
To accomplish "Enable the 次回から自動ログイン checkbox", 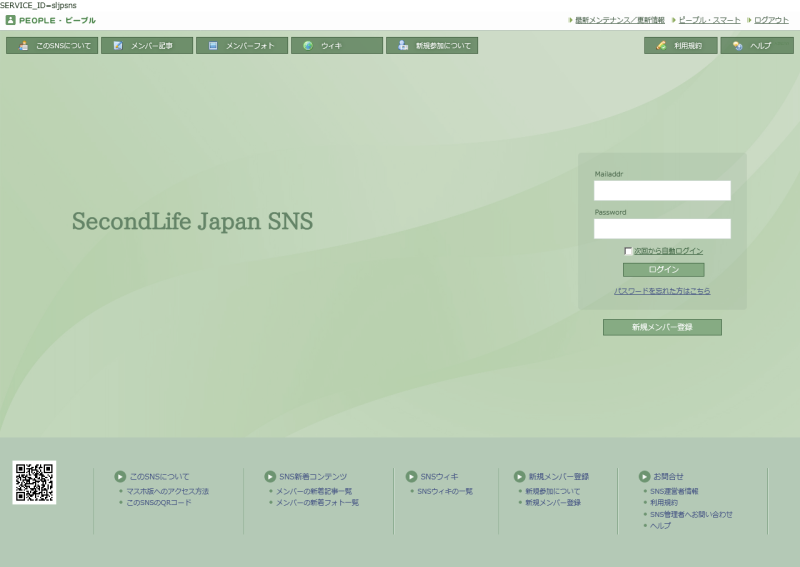I will [x=628, y=251].
